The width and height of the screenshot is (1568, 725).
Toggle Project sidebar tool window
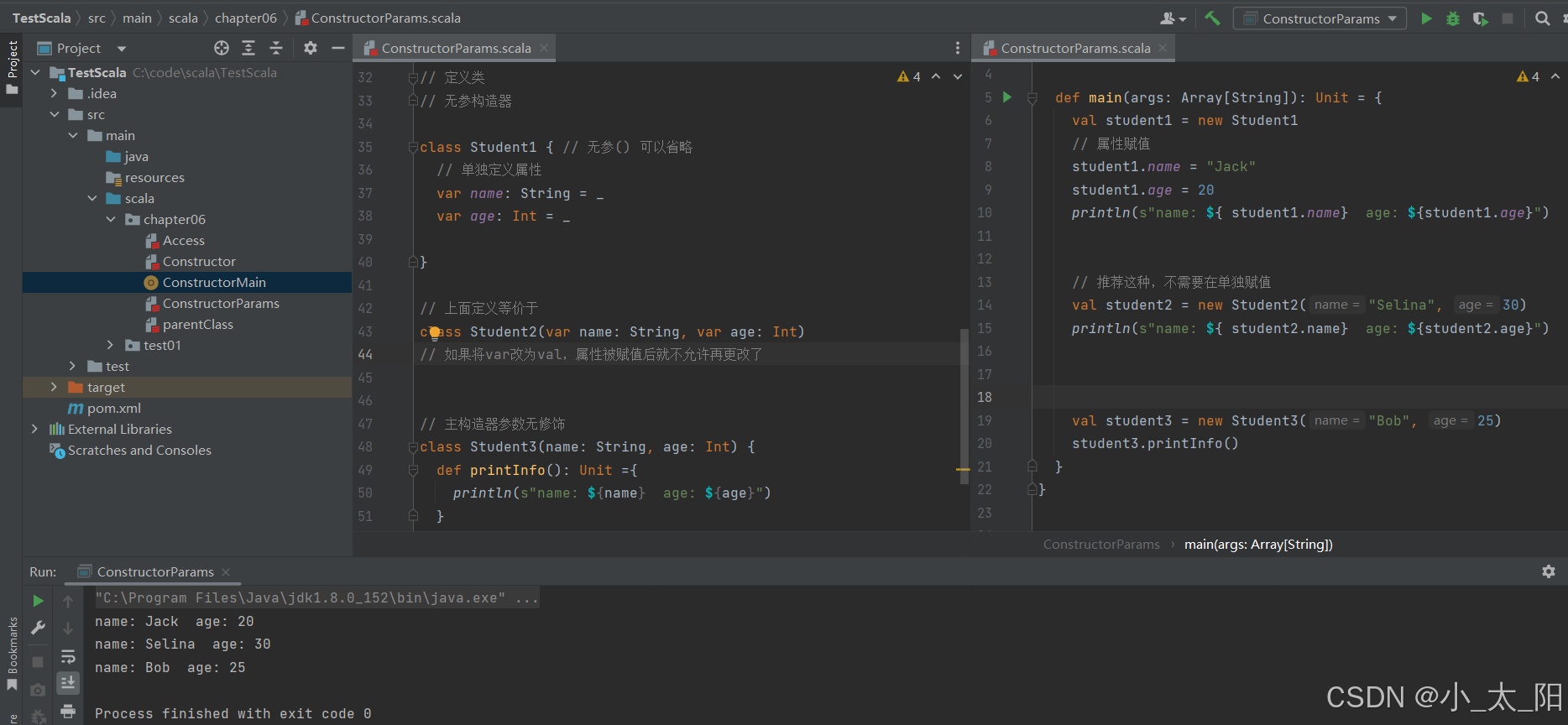click(x=12, y=67)
